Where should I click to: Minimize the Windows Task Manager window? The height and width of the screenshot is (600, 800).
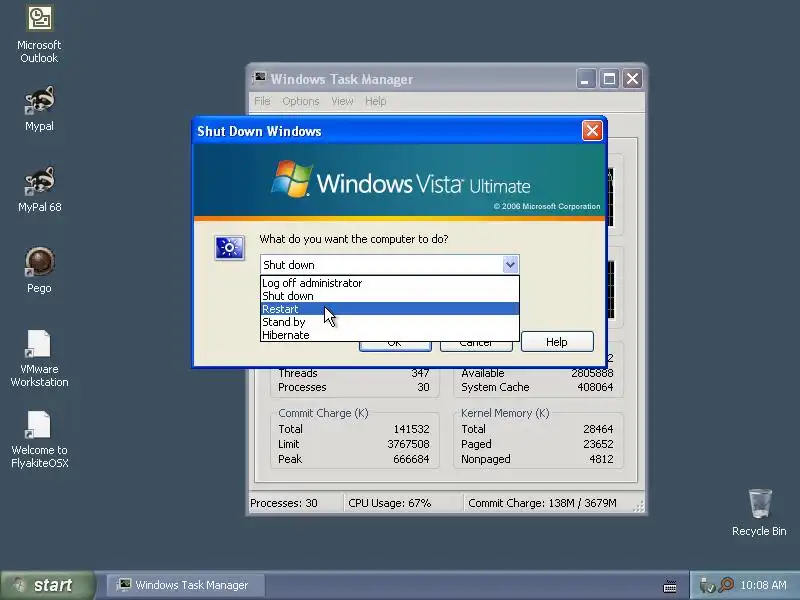(586, 79)
